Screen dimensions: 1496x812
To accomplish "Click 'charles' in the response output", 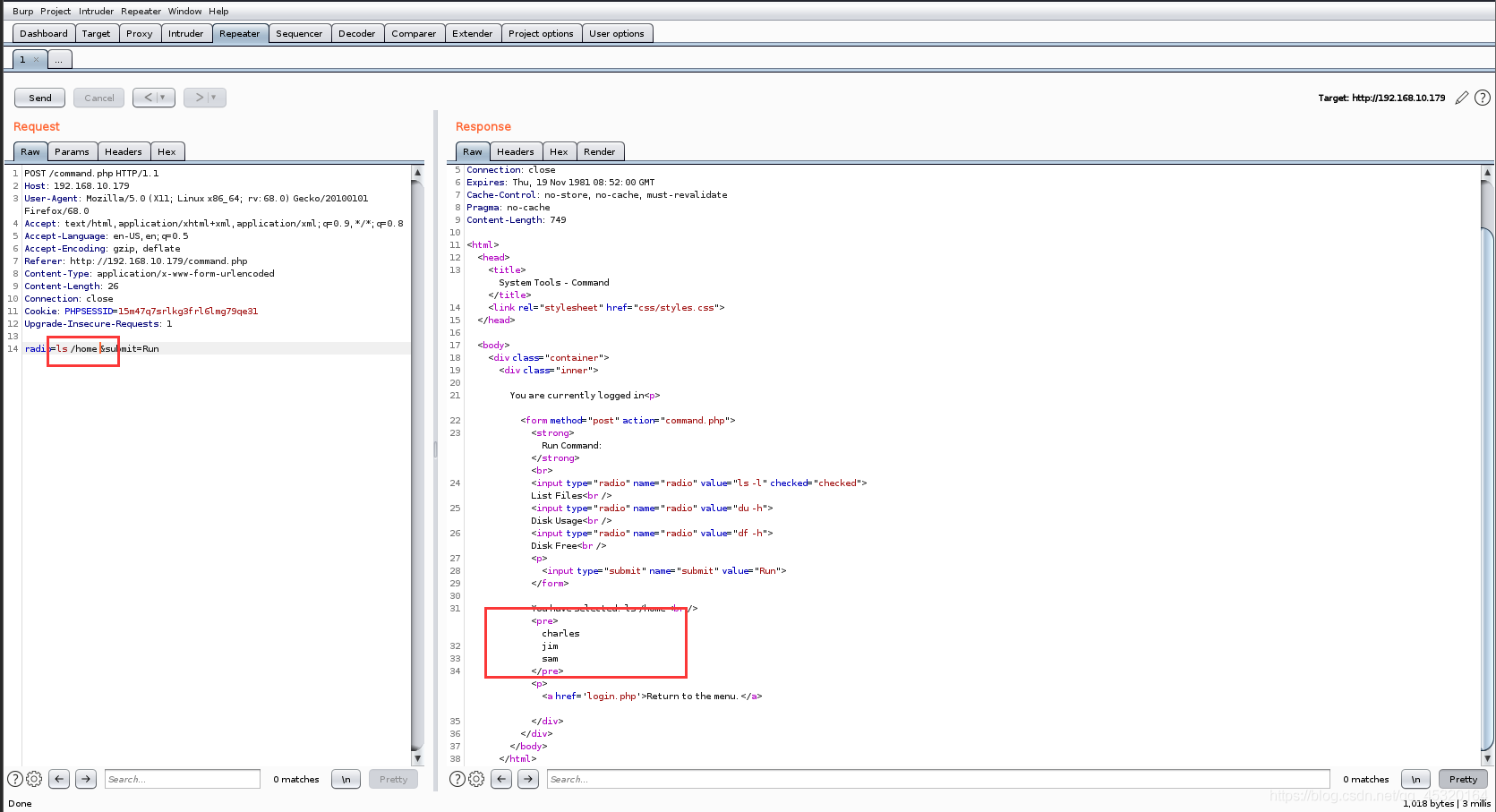I will pyautogui.click(x=560, y=634).
